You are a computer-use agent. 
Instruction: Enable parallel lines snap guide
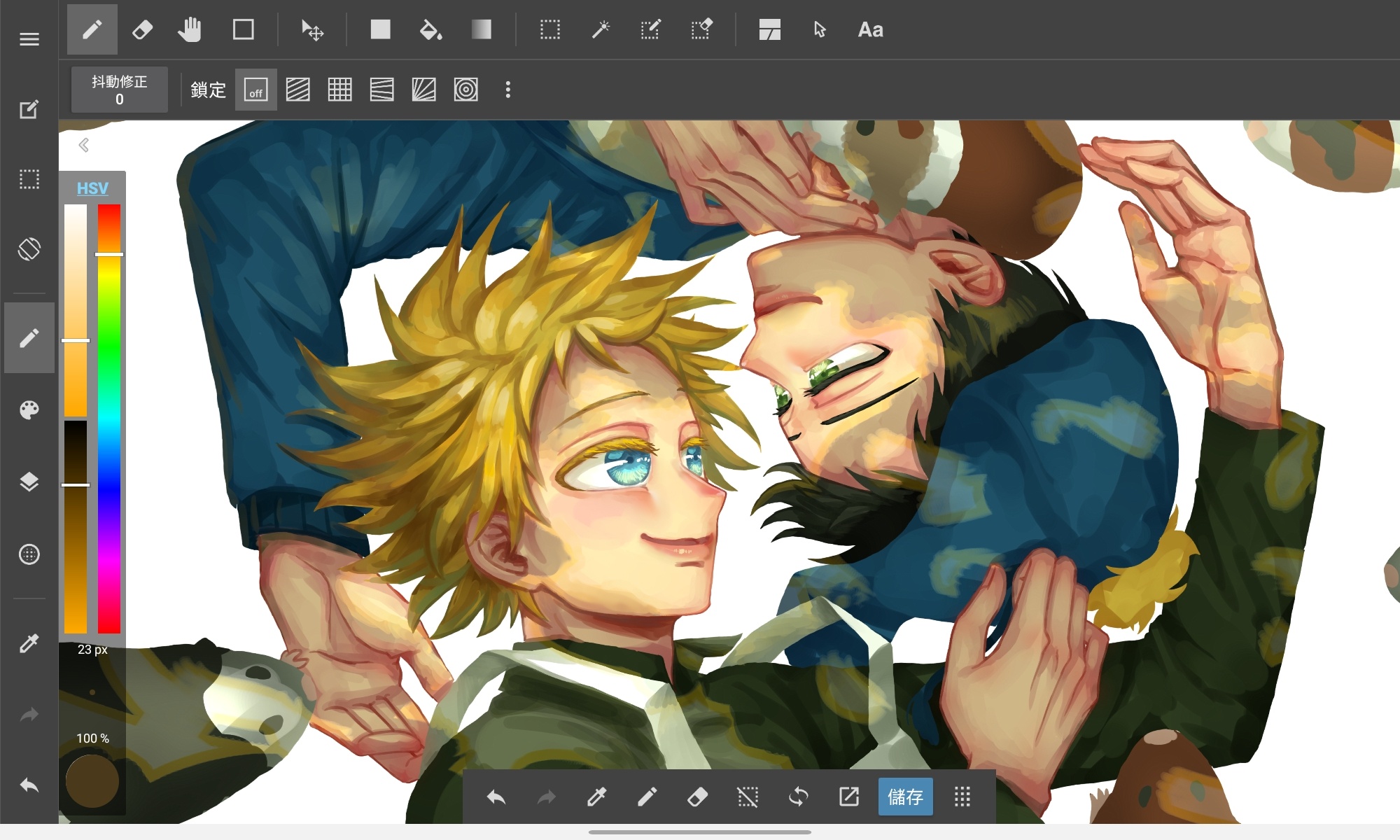[x=298, y=90]
